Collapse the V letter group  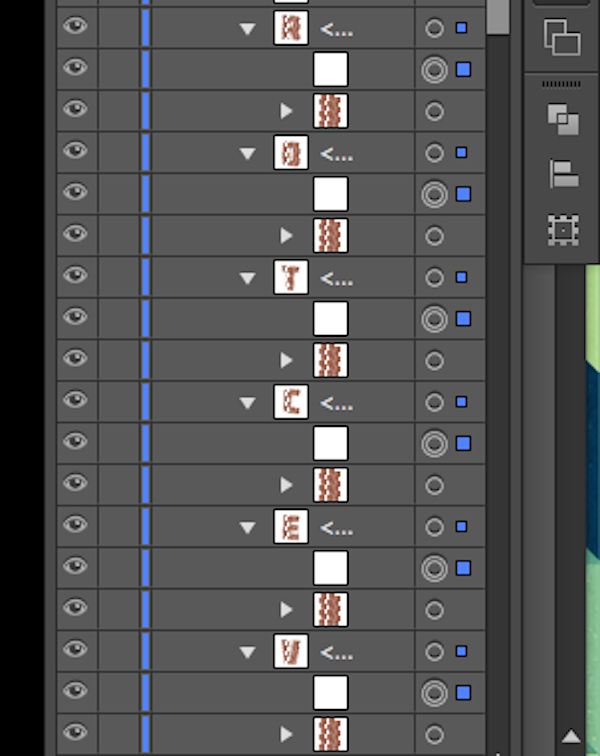point(248,652)
